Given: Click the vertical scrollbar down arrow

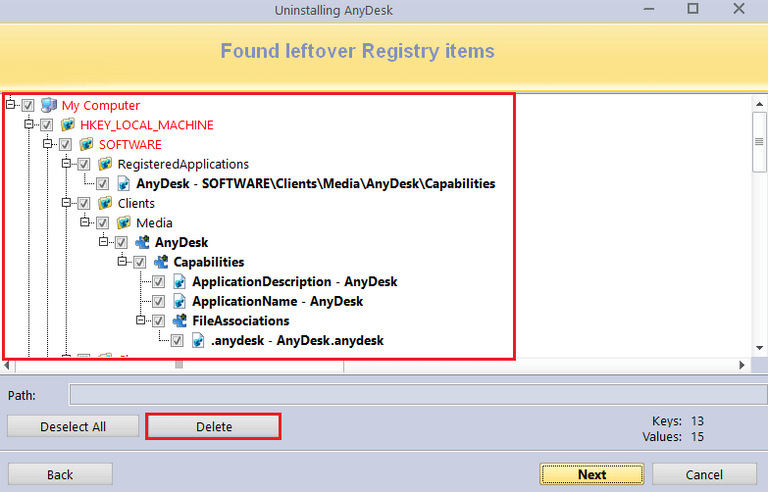Looking at the screenshot, I should coord(759,348).
